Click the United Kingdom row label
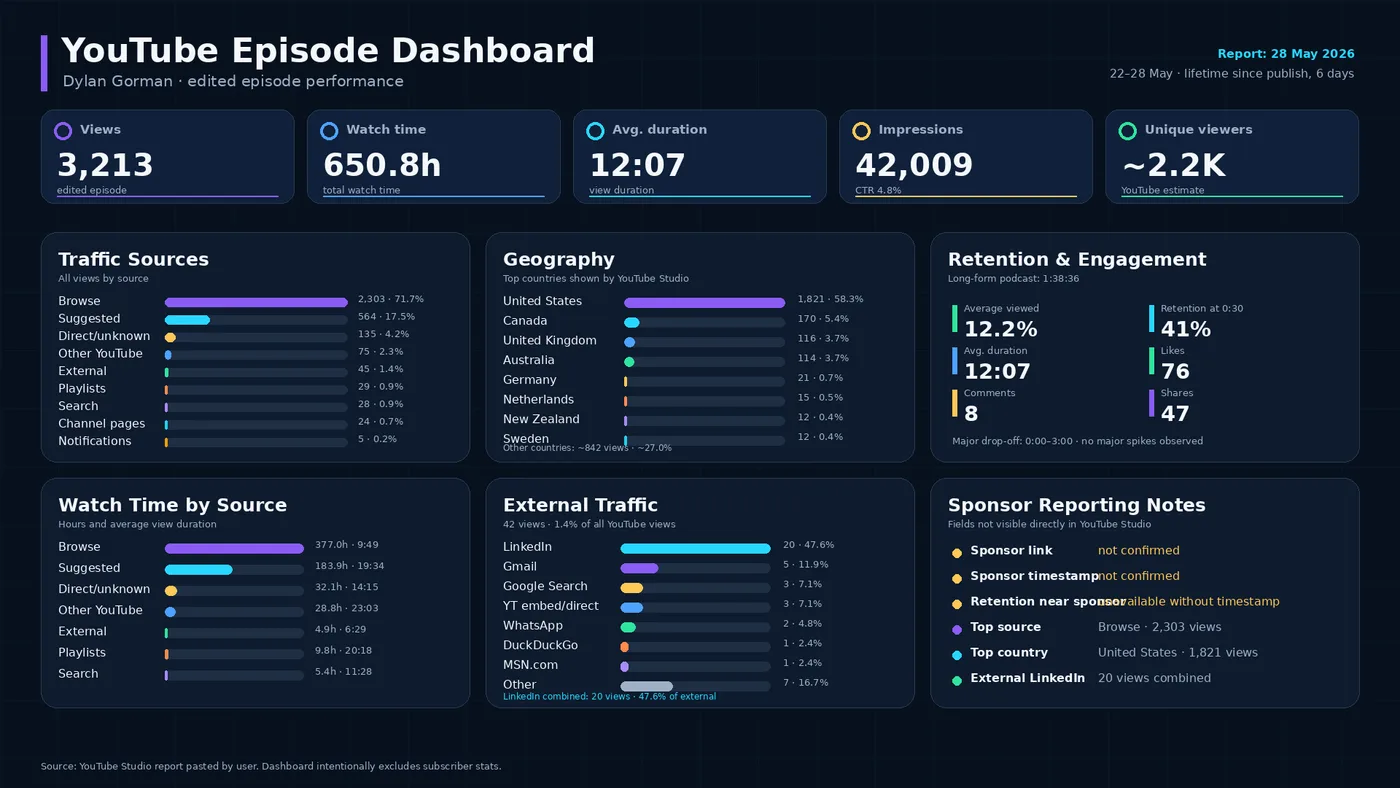1400x788 pixels. click(549, 341)
